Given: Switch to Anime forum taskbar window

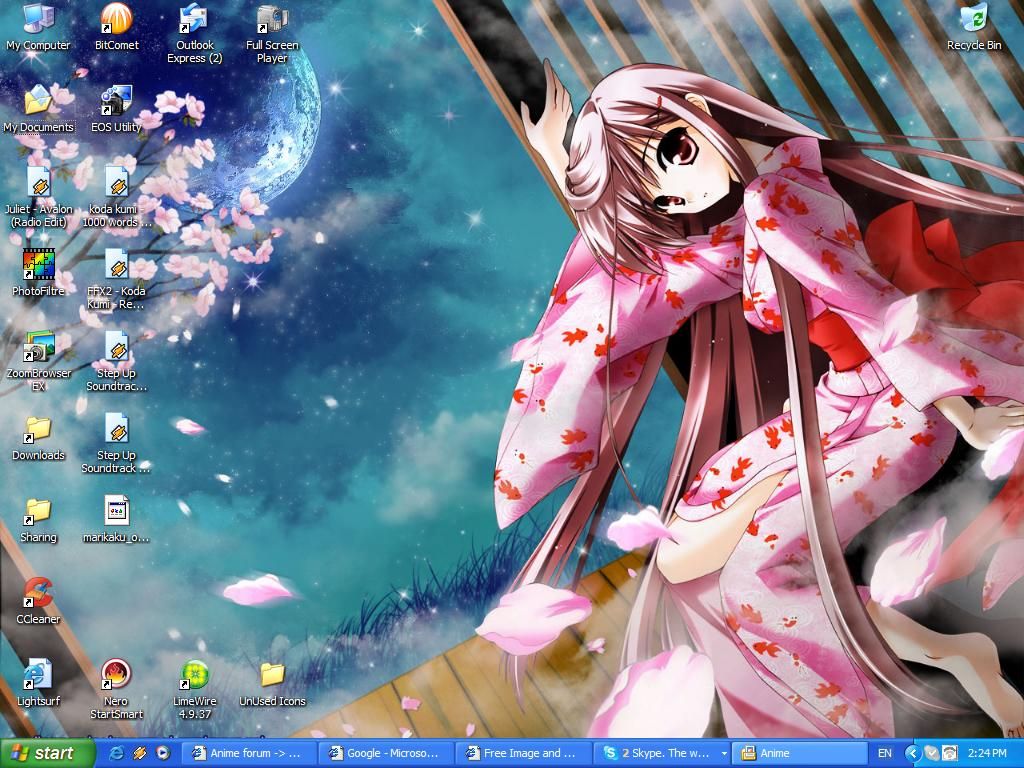Looking at the screenshot, I should (x=248, y=753).
